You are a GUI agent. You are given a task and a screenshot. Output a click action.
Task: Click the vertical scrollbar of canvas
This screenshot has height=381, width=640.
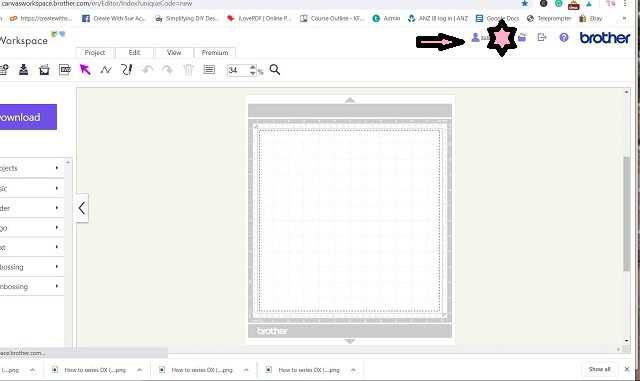(627, 214)
